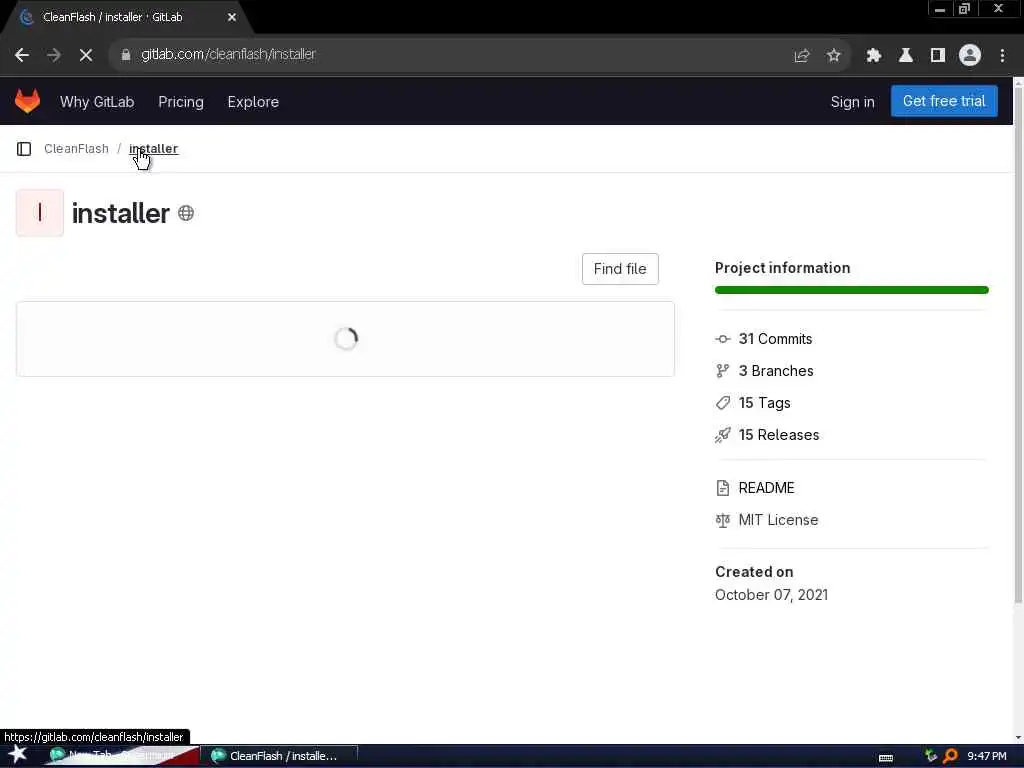
Task: Click the keyboard tray icon
Action: (x=886, y=758)
